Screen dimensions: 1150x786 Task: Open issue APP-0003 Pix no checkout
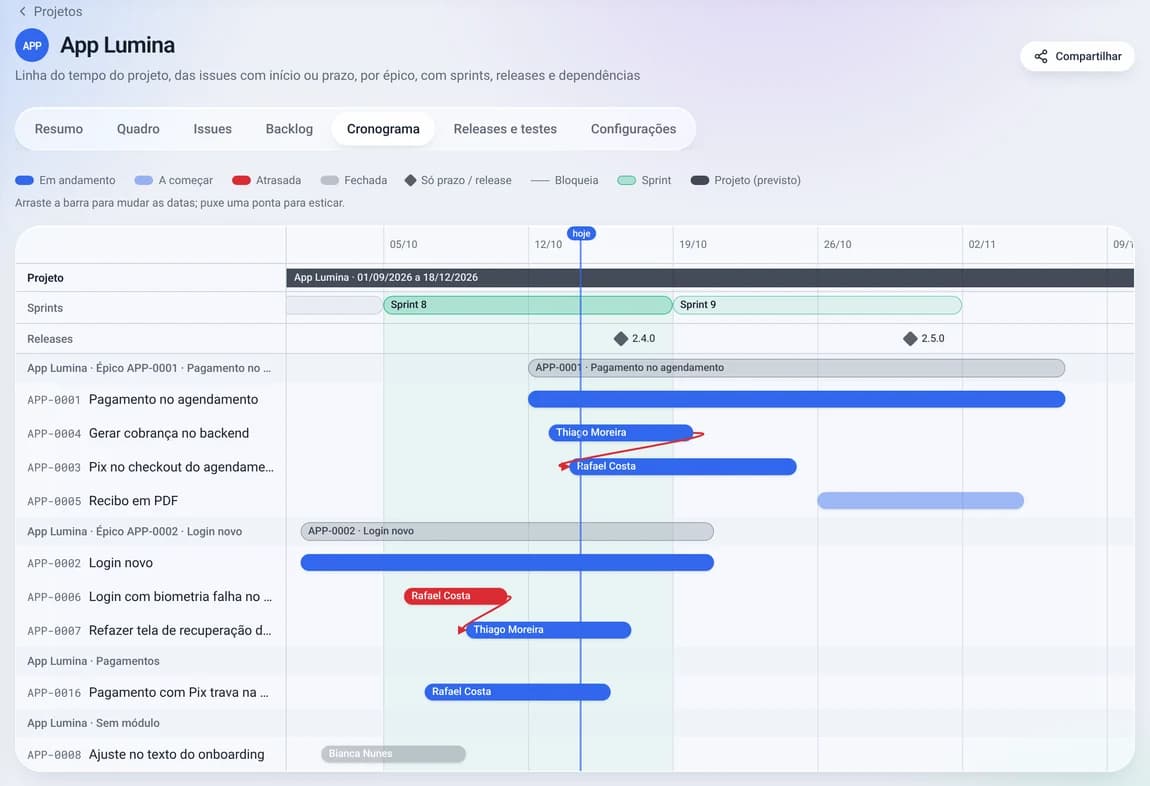point(150,467)
